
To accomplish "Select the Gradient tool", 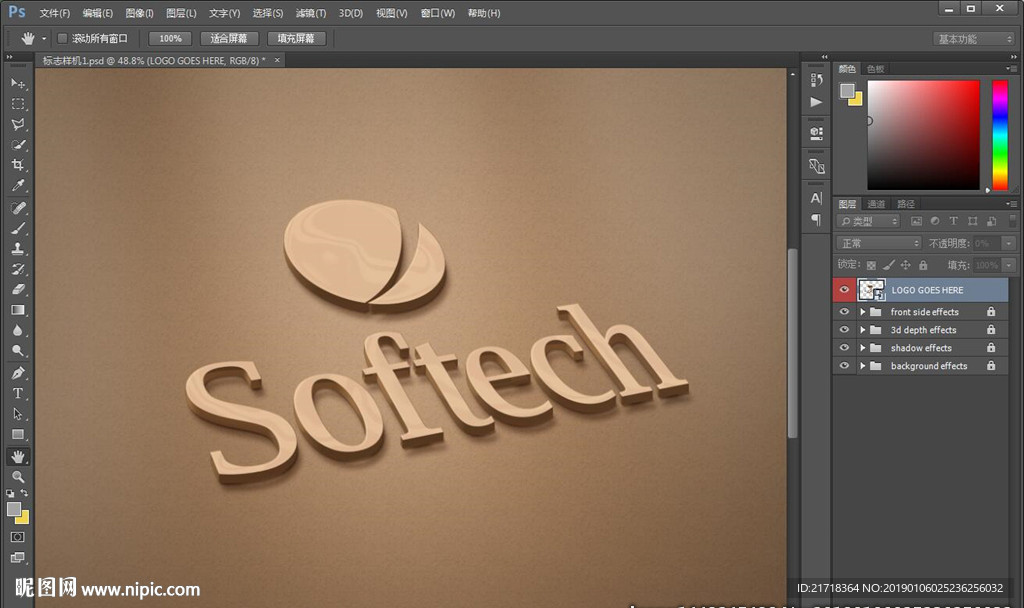I will (x=18, y=310).
